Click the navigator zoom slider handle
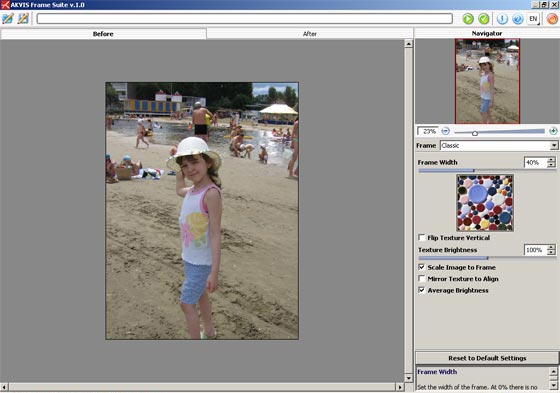 pos(475,133)
